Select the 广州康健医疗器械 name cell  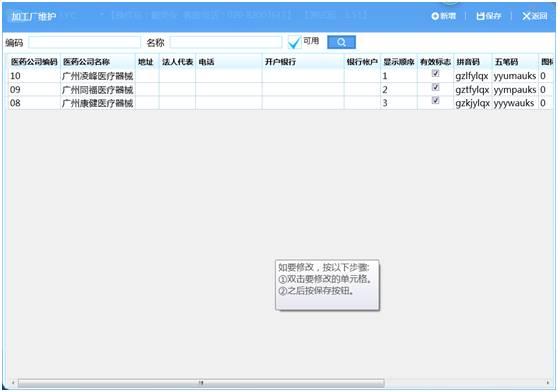click(x=98, y=103)
